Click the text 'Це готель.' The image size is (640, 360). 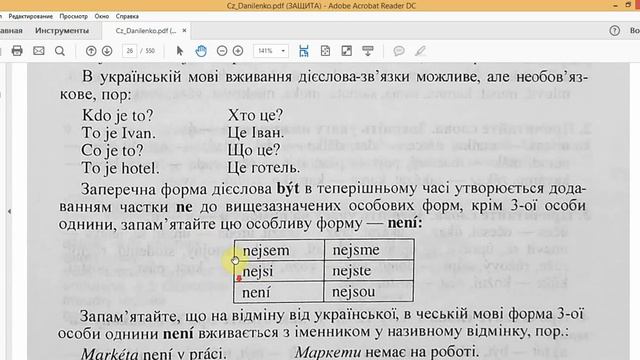tap(264, 168)
